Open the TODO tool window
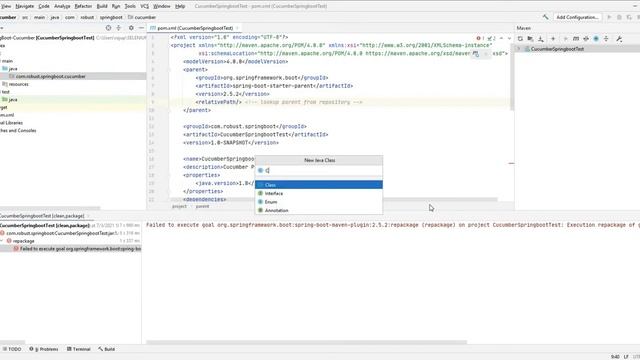This screenshot has height=360, width=640. tap(12, 349)
